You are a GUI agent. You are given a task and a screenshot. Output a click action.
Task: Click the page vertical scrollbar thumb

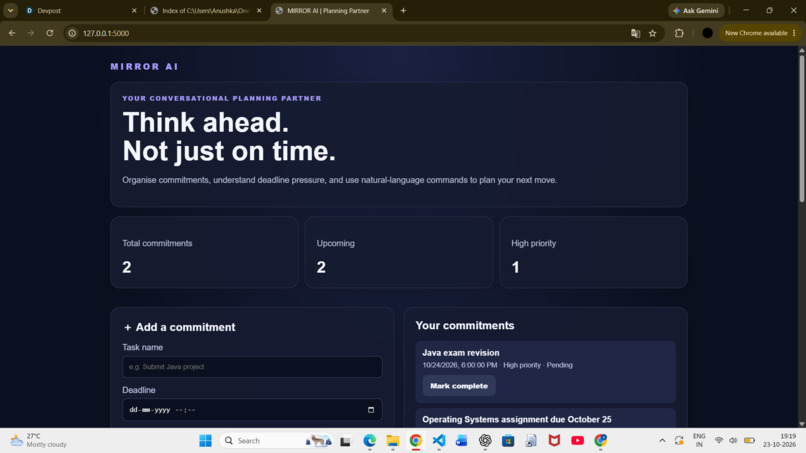[801, 128]
